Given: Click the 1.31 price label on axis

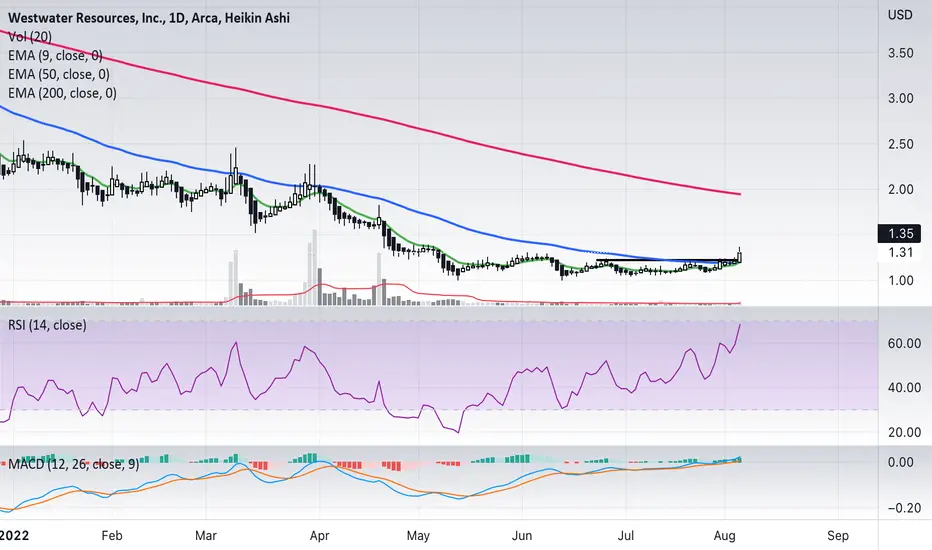Looking at the screenshot, I should [900, 253].
